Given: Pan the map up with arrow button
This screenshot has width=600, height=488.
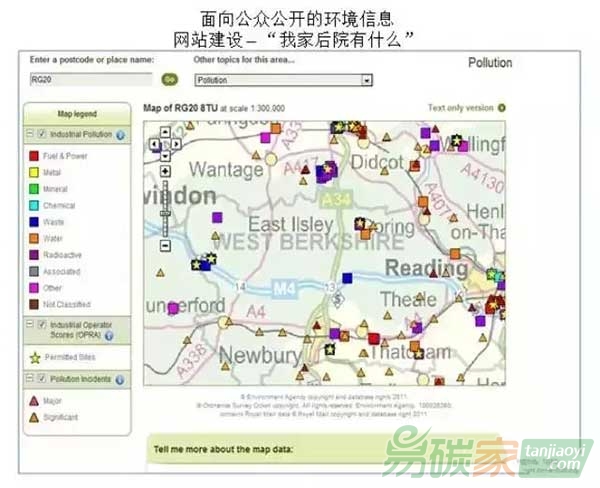Looking at the screenshot, I should click(164, 132).
